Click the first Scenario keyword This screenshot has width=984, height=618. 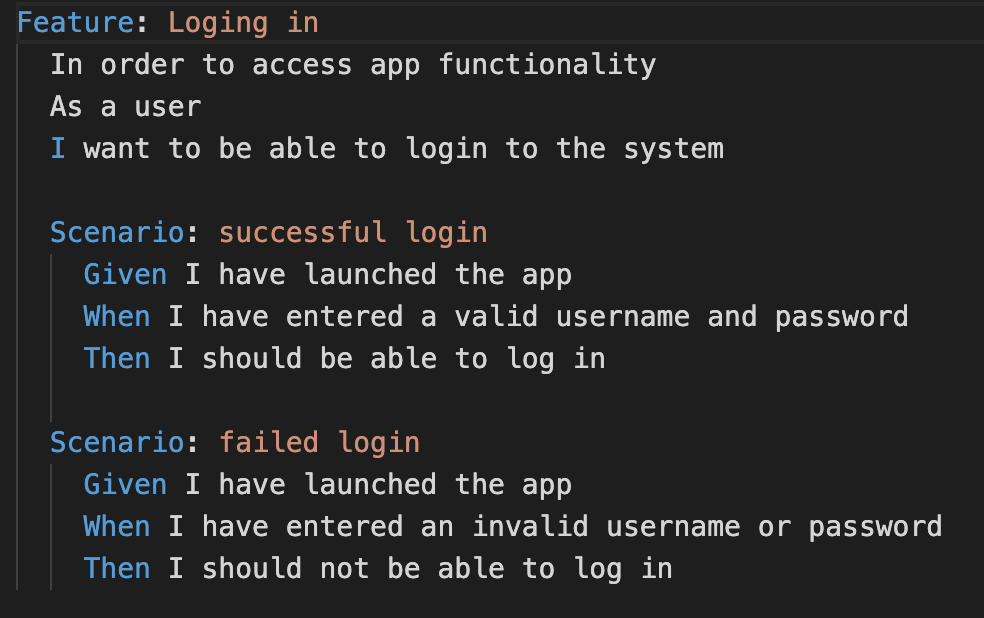(117, 233)
